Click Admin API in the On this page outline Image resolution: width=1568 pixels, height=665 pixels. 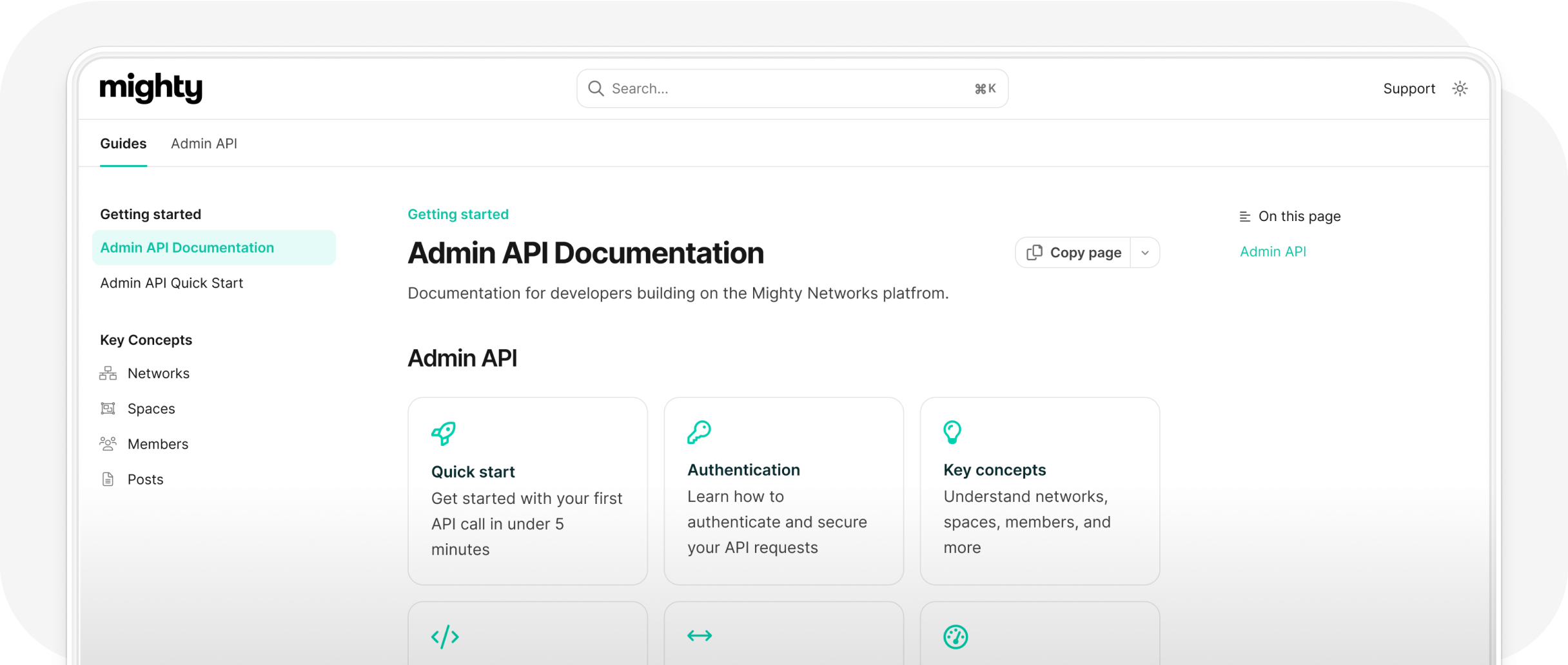(x=1273, y=251)
